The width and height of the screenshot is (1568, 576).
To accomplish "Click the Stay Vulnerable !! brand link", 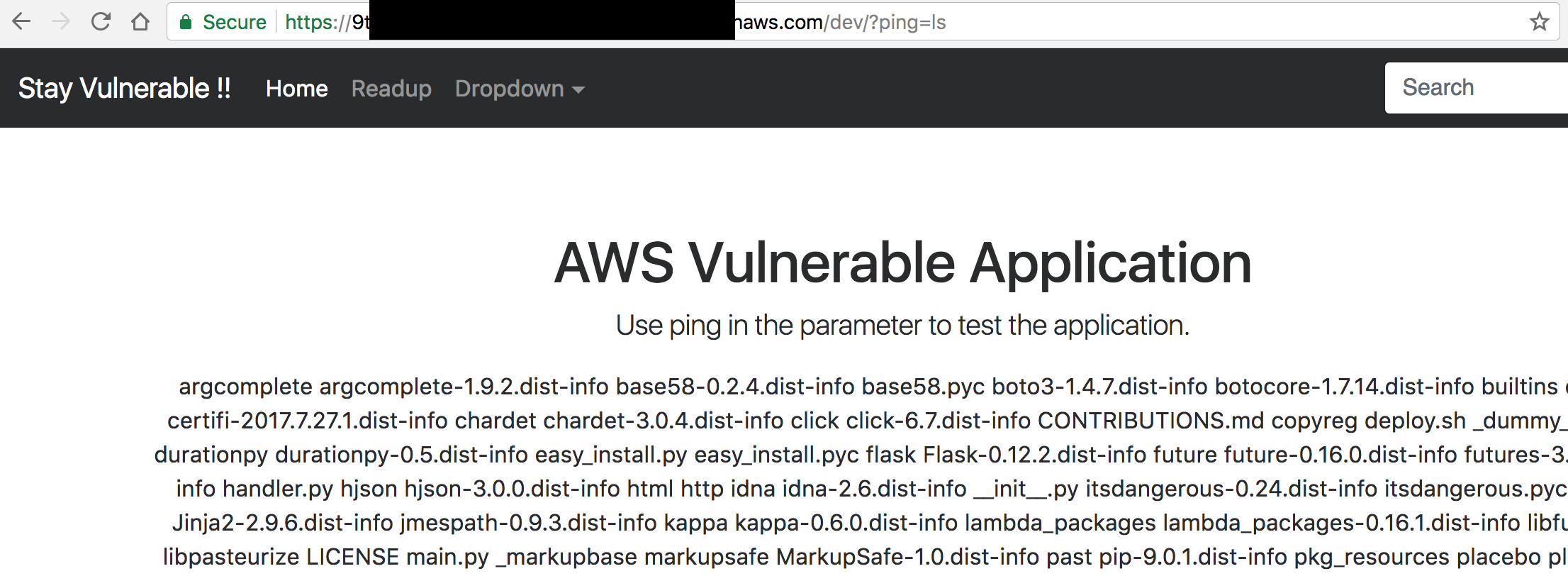I will pyautogui.click(x=125, y=89).
